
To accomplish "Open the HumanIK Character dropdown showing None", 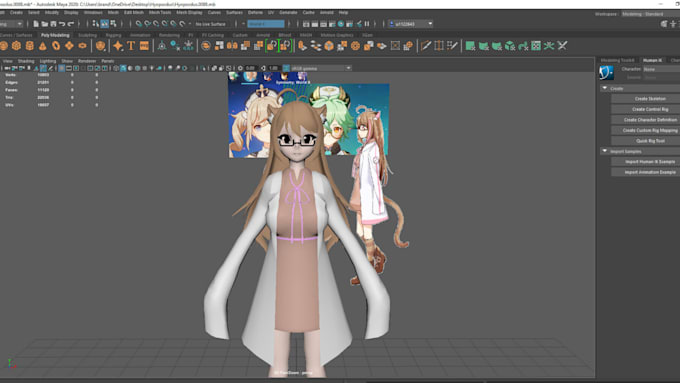I will [661, 69].
